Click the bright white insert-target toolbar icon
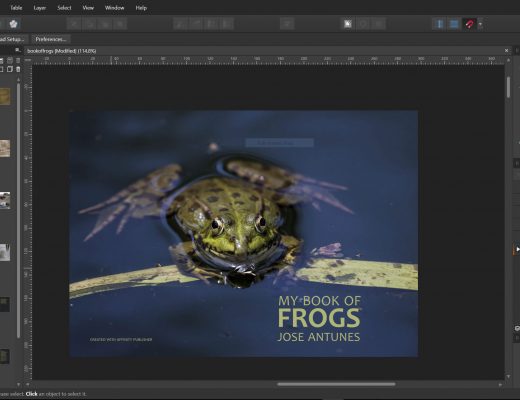 click(348, 24)
